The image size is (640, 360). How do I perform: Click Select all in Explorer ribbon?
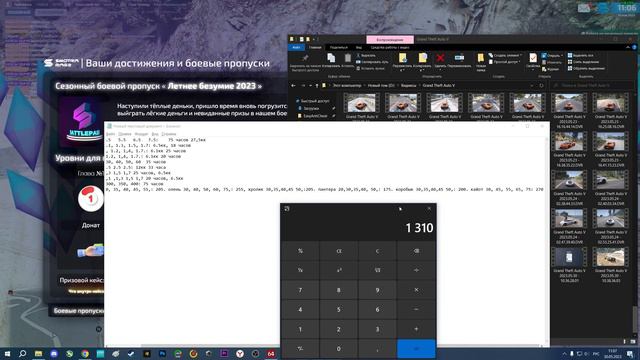tap(581, 55)
